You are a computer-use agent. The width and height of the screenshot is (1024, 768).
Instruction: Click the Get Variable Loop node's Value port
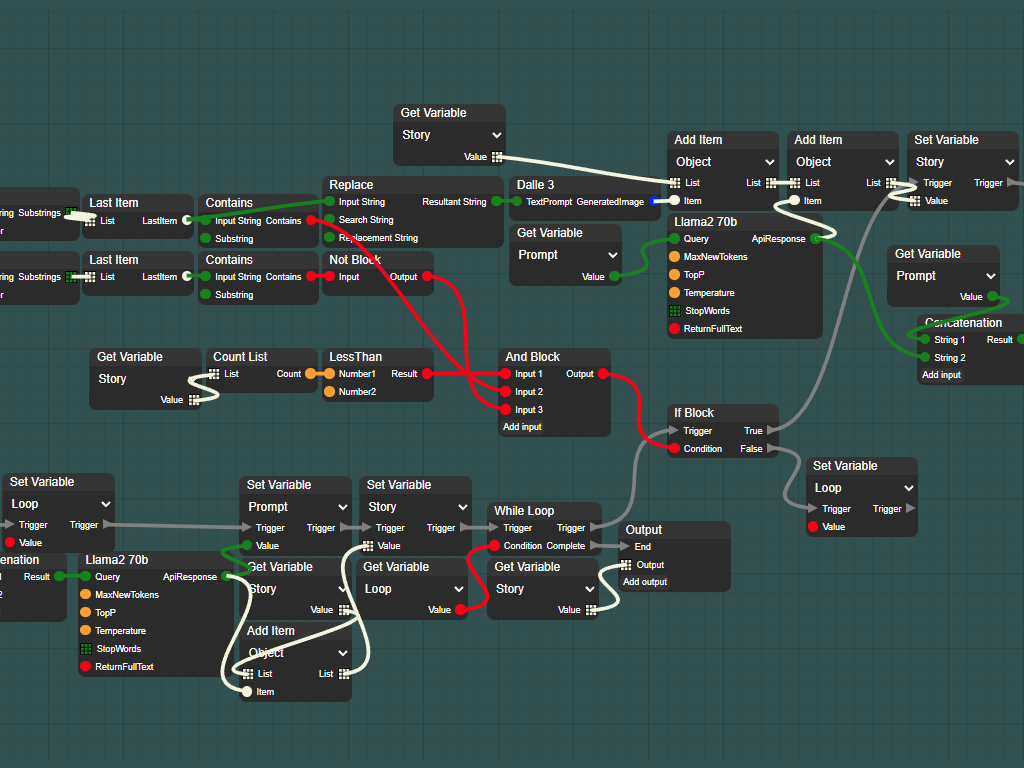(x=460, y=609)
